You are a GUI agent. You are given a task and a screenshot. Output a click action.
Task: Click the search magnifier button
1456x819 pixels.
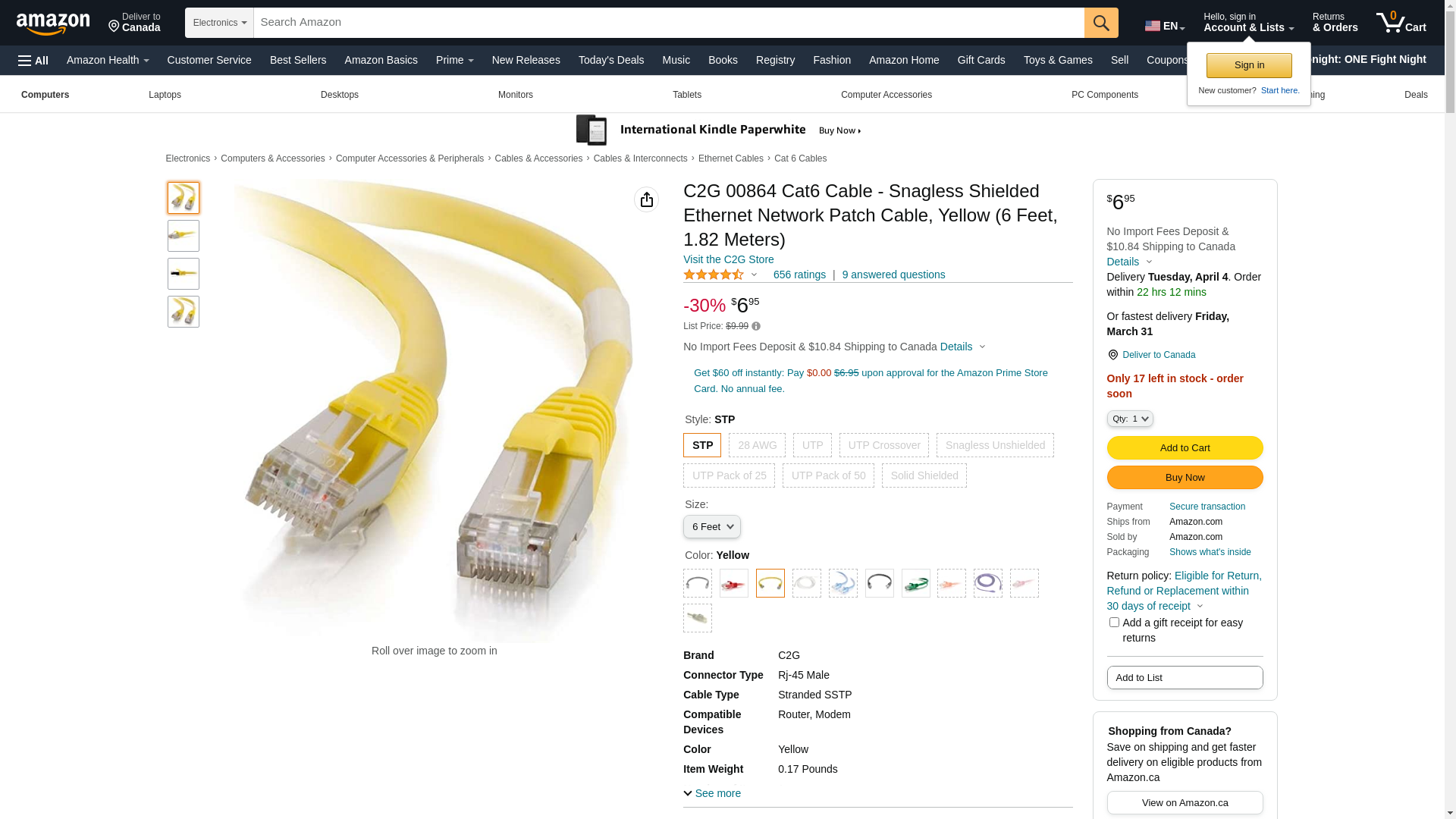(1101, 23)
